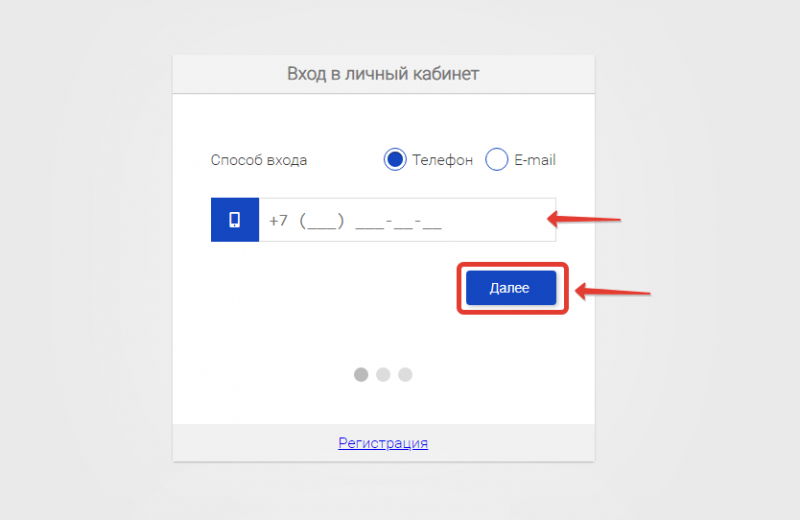Select the middle step indicator dot
This screenshot has height=520, width=800.
(x=383, y=375)
